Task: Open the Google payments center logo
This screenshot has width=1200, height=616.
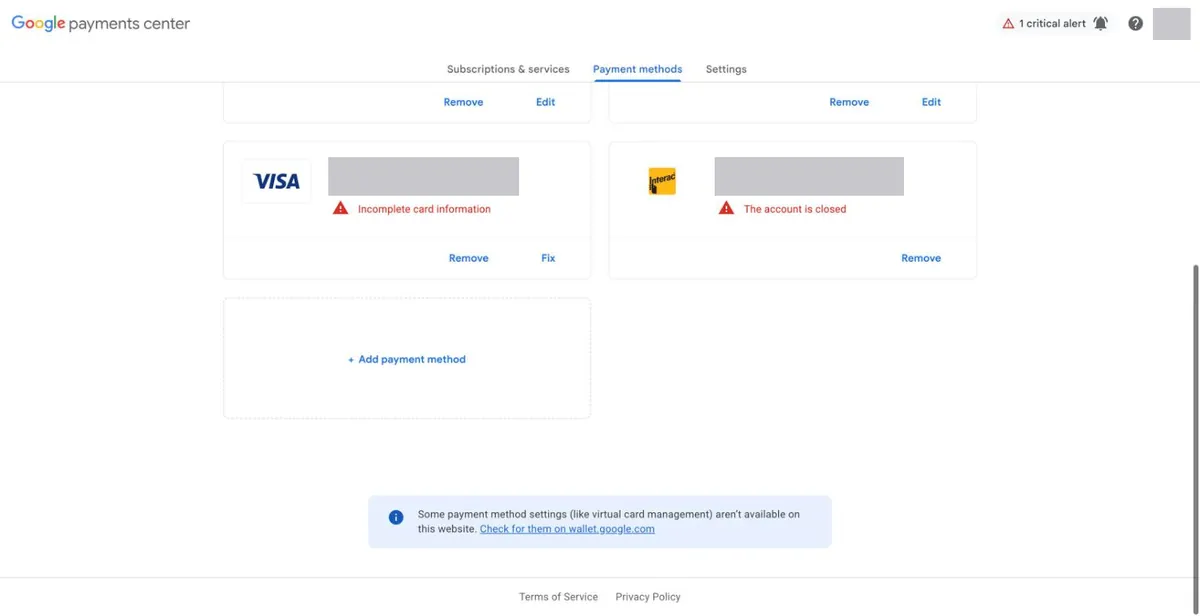Action: [x=100, y=23]
